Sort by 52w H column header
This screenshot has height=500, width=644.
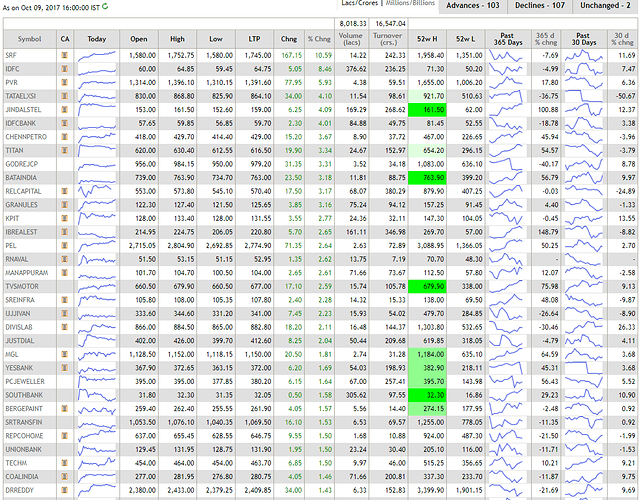coord(427,39)
